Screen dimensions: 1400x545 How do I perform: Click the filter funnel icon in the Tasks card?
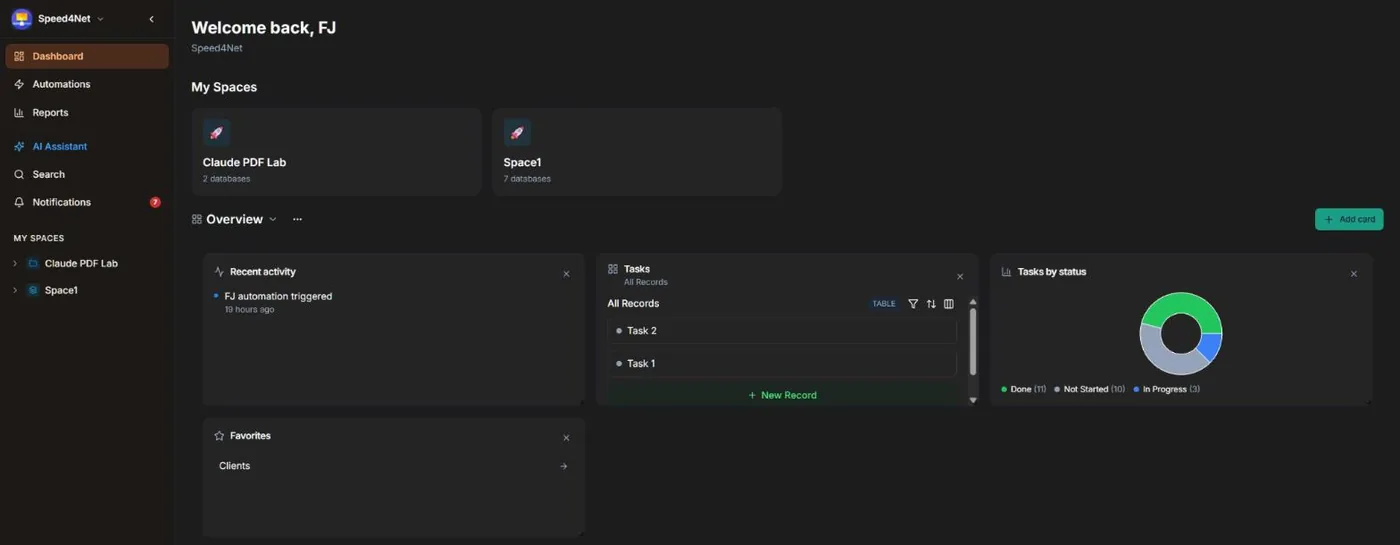tap(913, 304)
